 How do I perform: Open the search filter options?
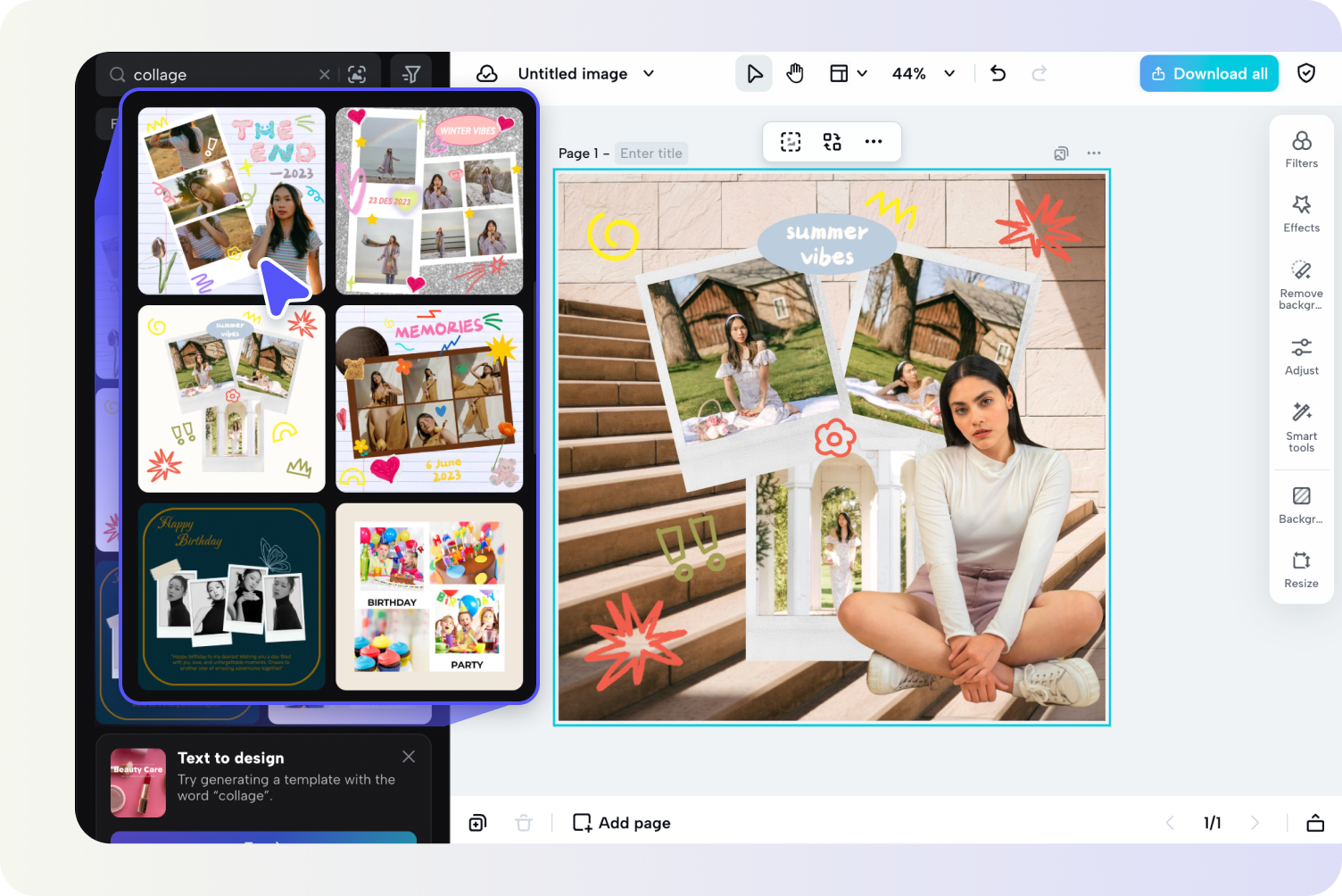tap(410, 74)
